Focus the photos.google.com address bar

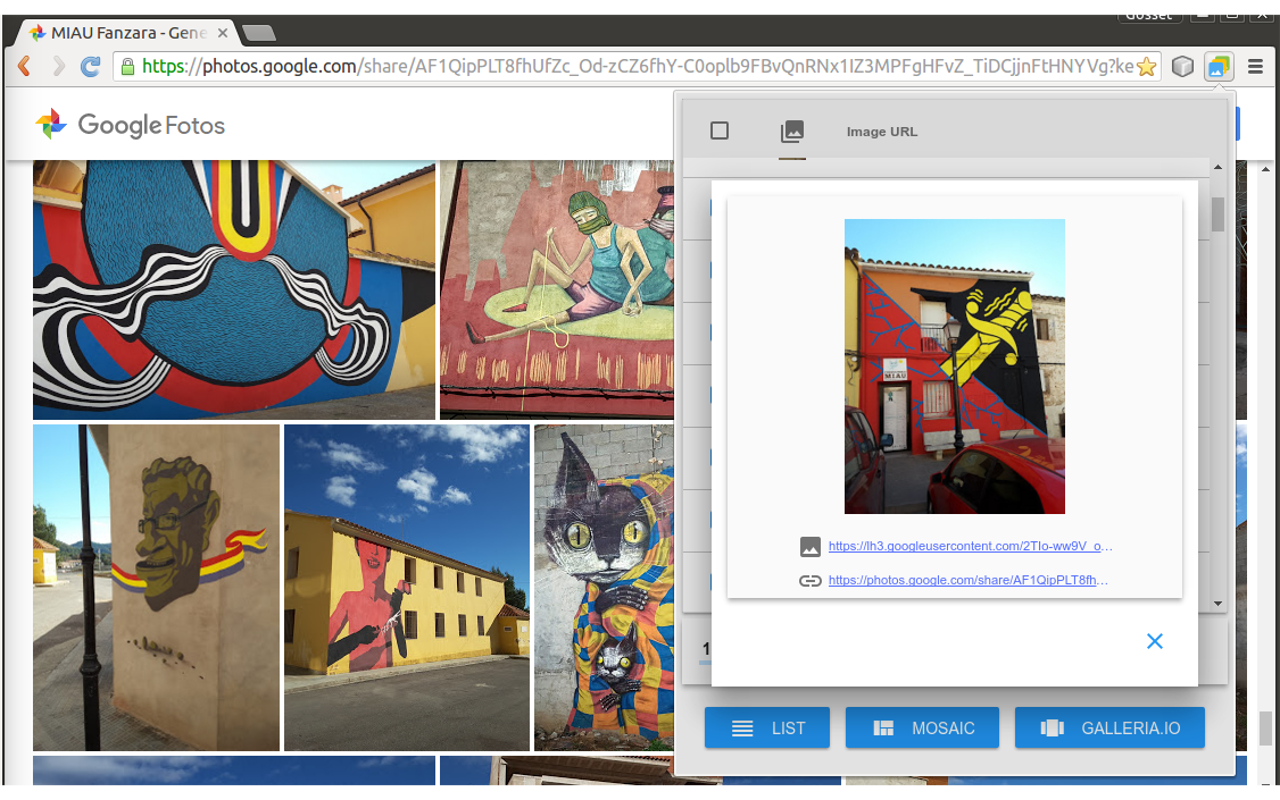pos(637,67)
